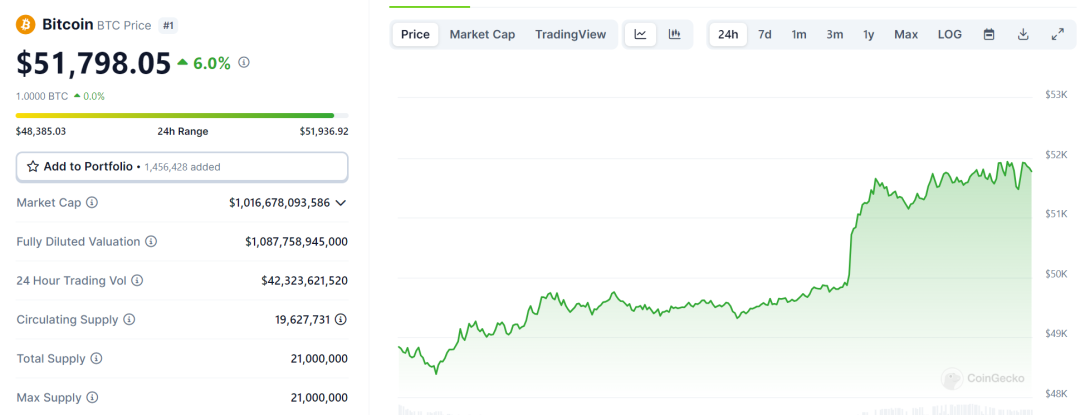Screen dimensions: 1080x415
Task: Show info tooltip for Total Supply
Action: point(96,359)
